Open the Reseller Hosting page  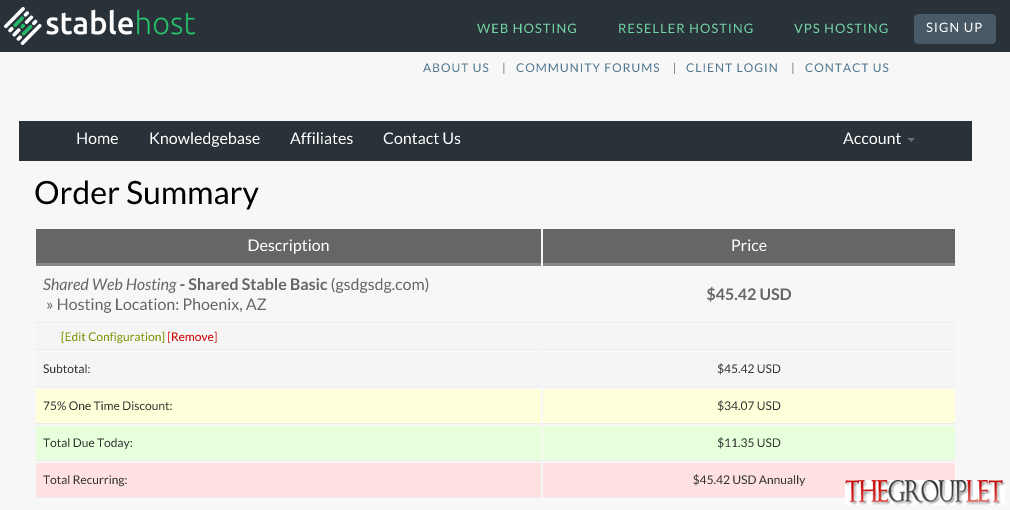(685, 28)
